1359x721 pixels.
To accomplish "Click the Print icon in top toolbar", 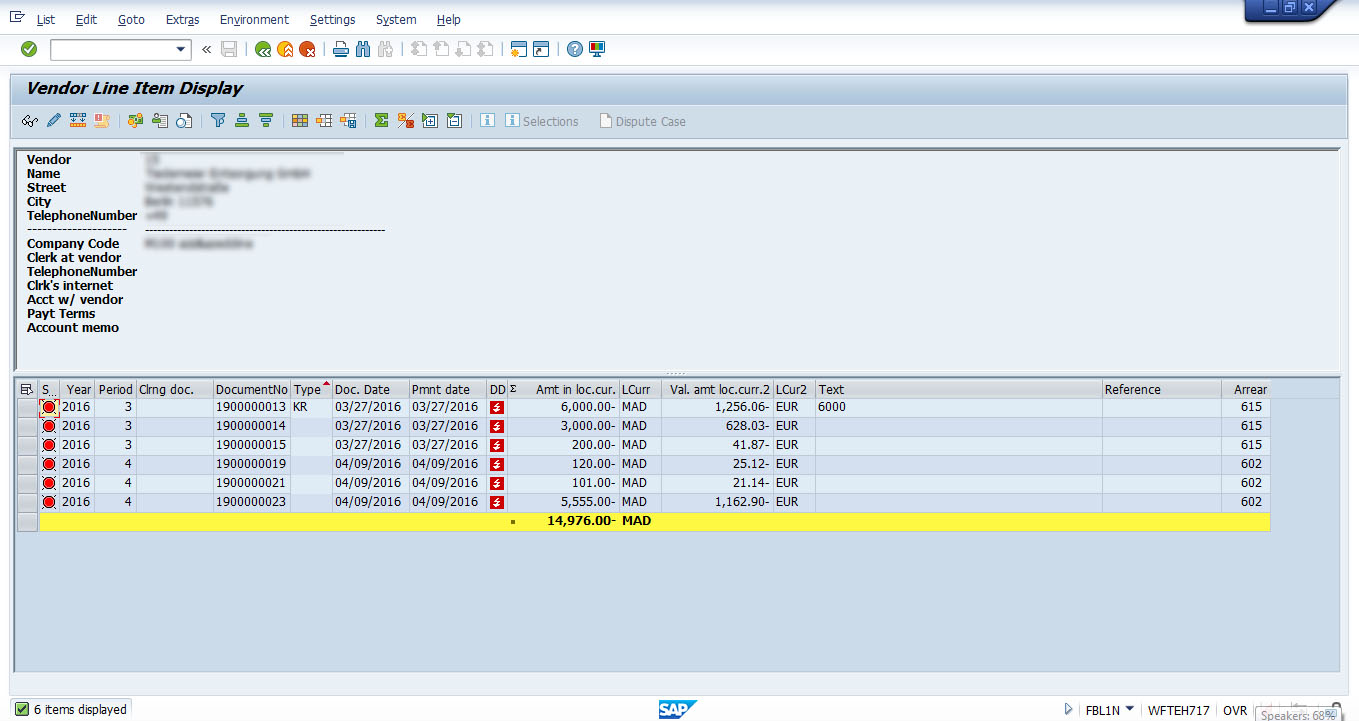I will click(x=341, y=49).
